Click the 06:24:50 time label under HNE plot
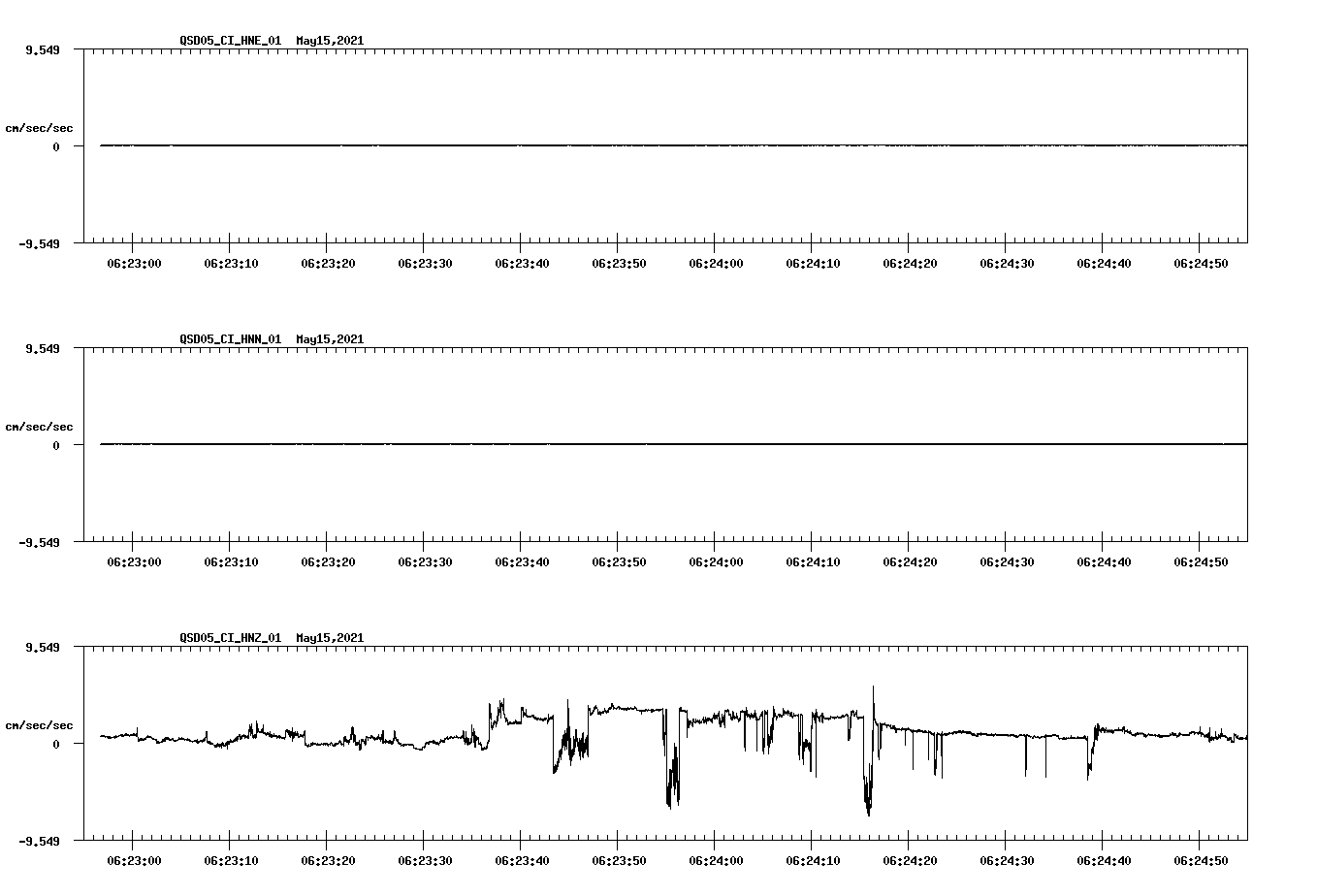Viewport: 1317px width, 896px height. click(x=1201, y=263)
